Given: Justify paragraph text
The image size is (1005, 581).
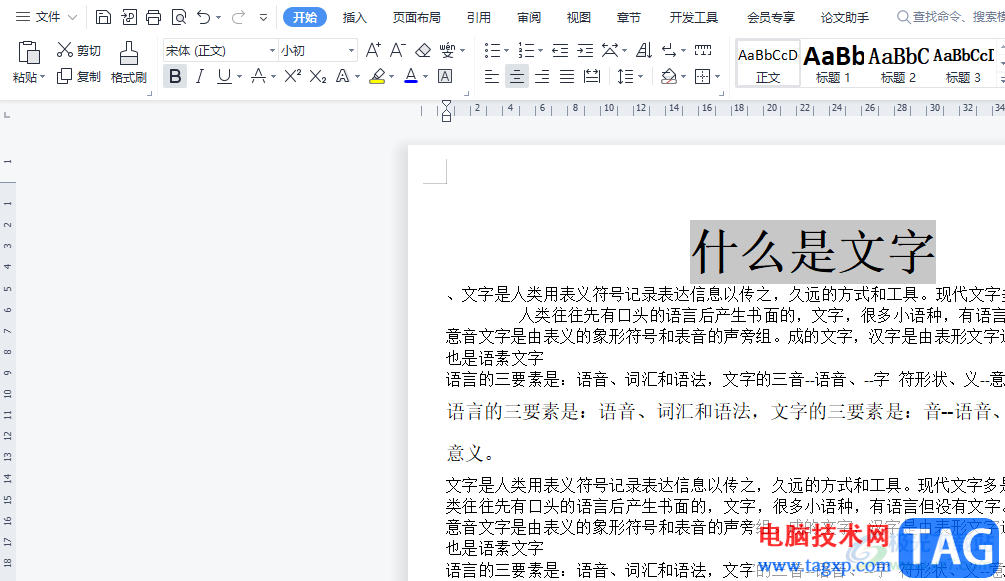Looking at the screenshot, I should (x=567, y=77).
